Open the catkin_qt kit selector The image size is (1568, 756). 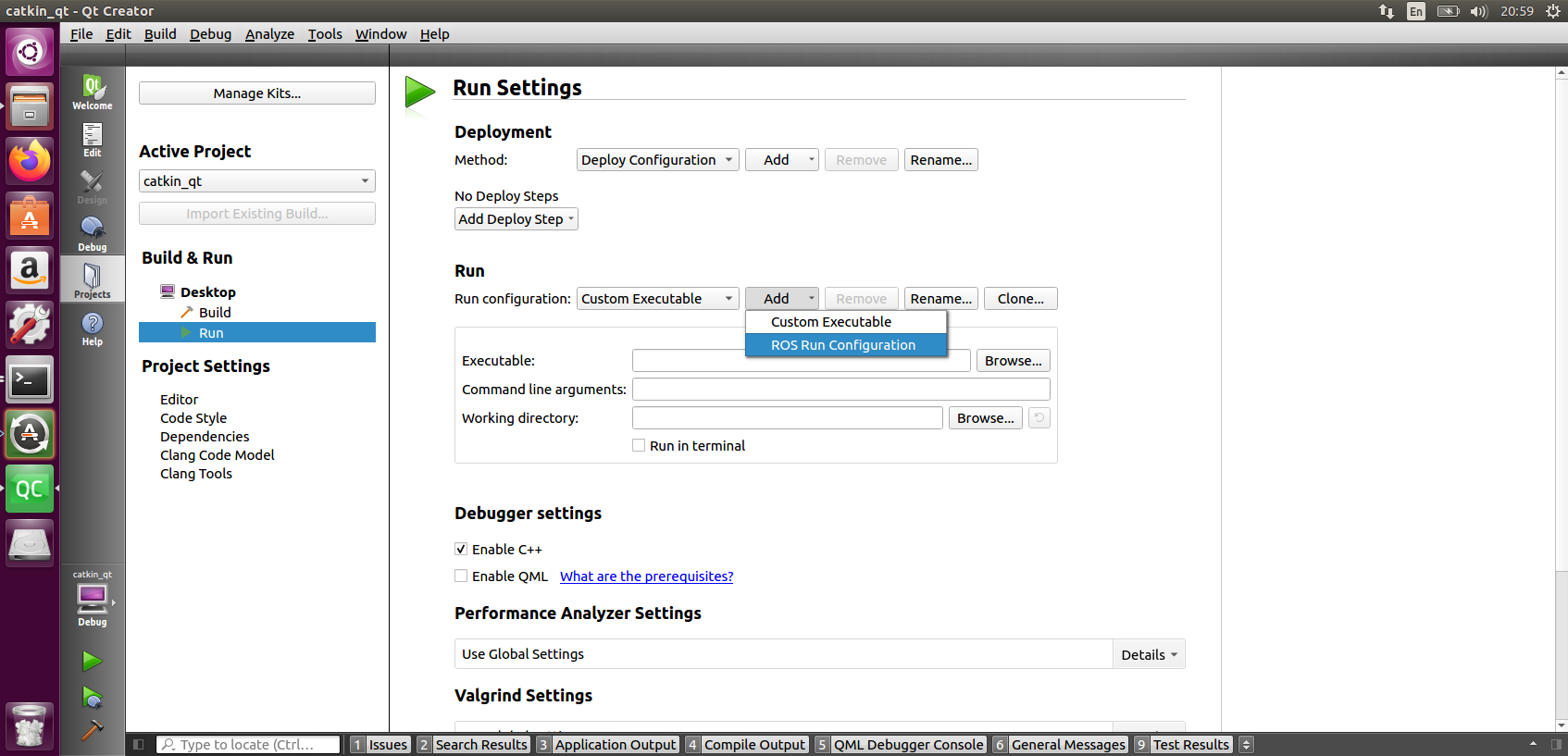pos(93,599)
